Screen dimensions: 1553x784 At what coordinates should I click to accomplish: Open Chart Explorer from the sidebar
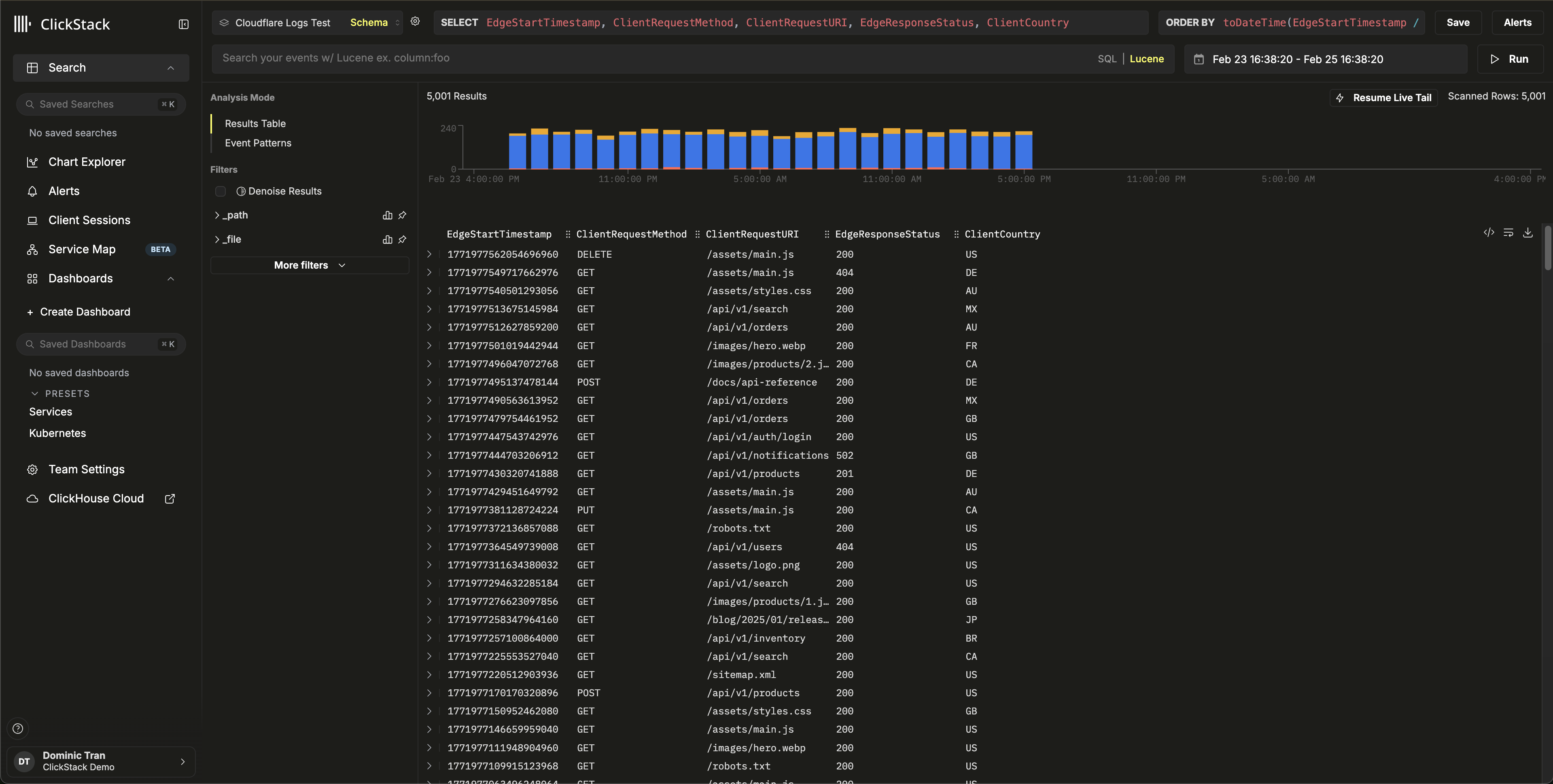(x=87, y=162)
